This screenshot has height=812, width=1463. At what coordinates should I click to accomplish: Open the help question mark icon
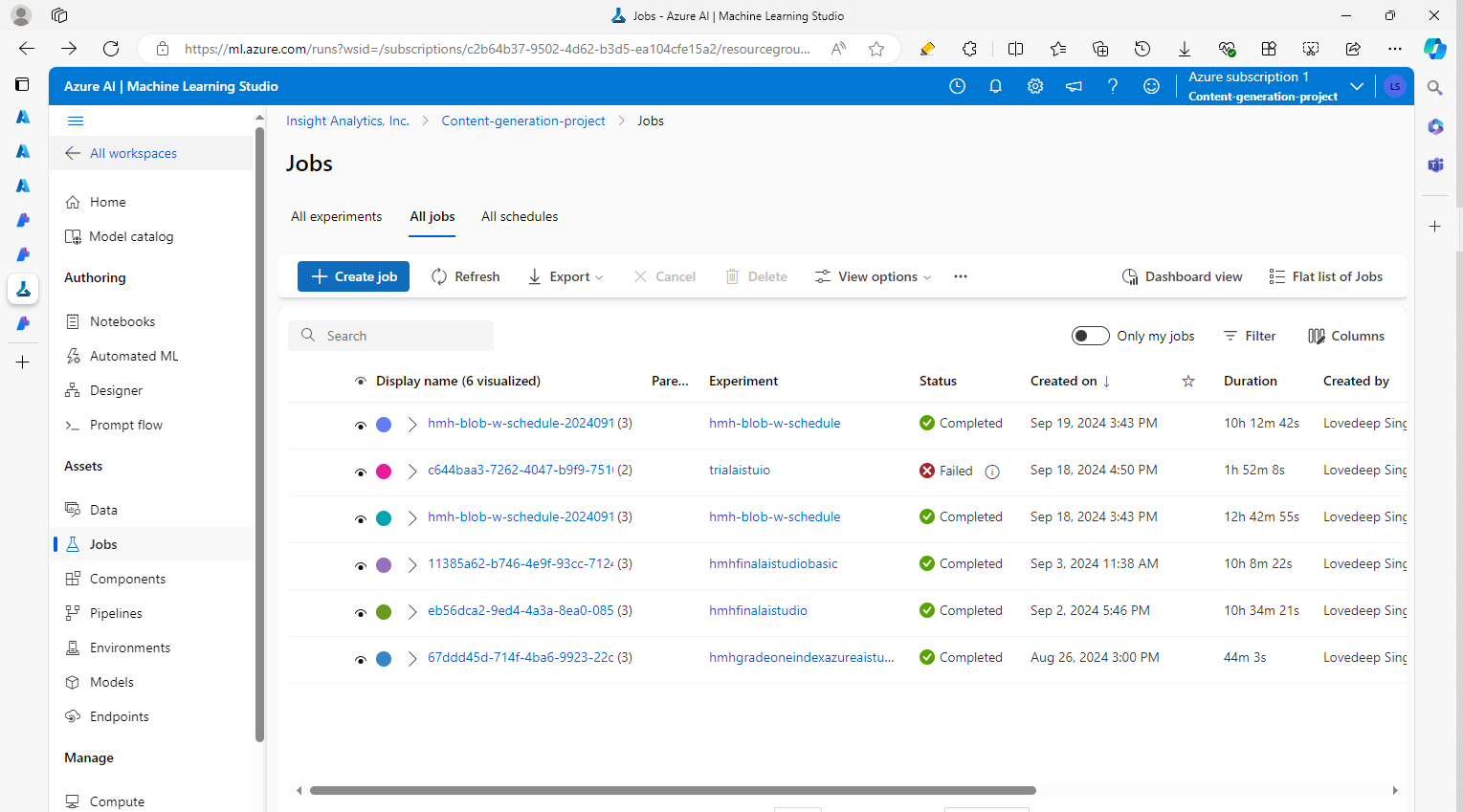1113,86
